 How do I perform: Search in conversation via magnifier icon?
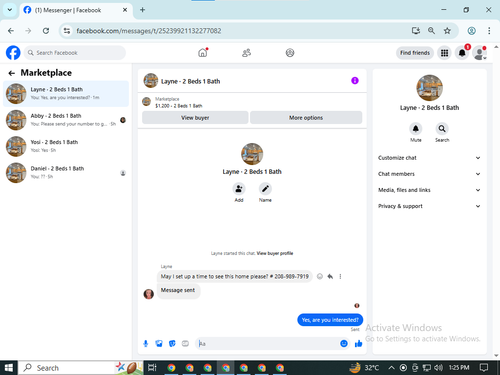[442, 129]
